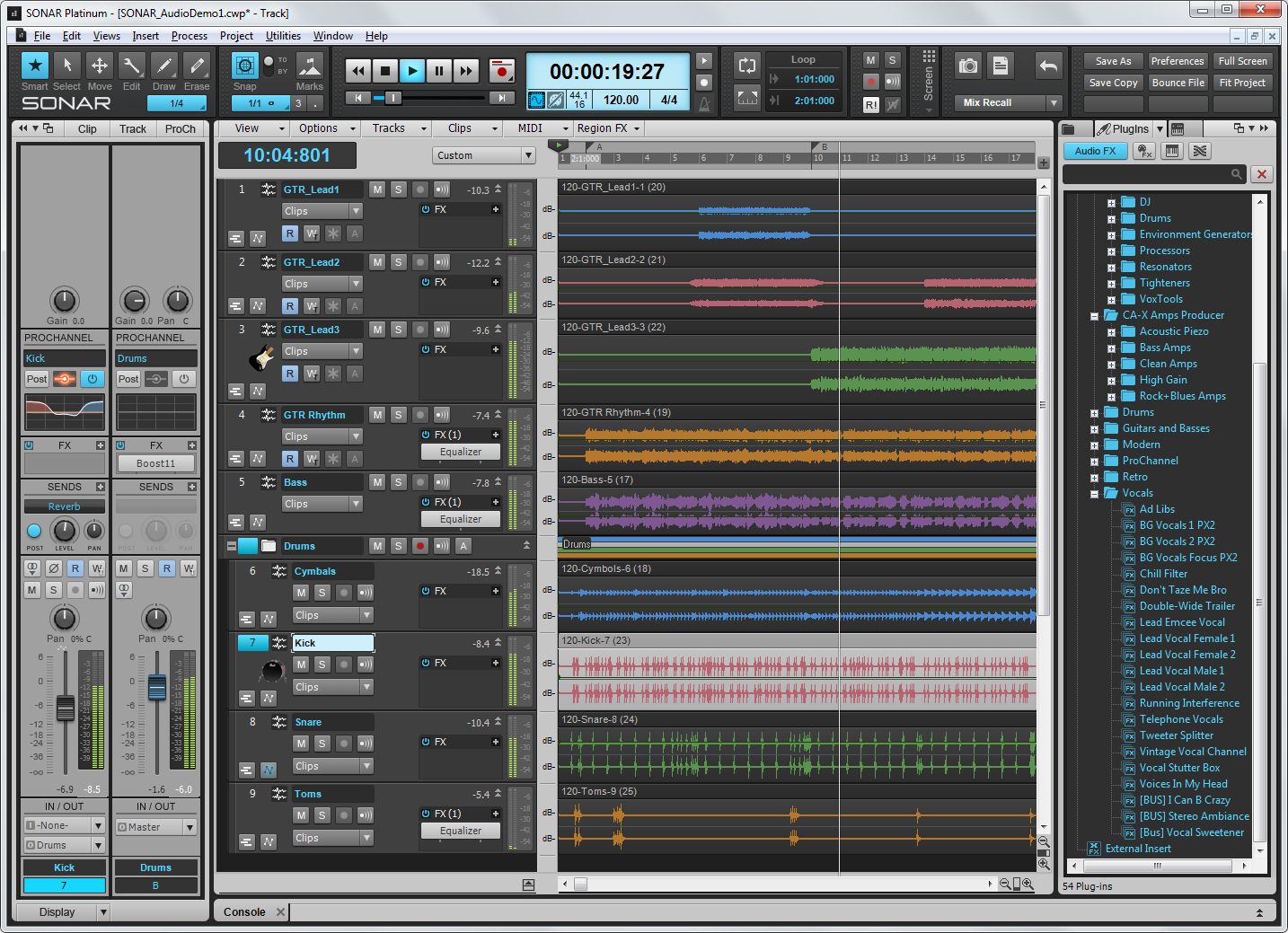Open the Boost11 effect in FX bin
1288x933 pixels.
click(x=155, y=463)
